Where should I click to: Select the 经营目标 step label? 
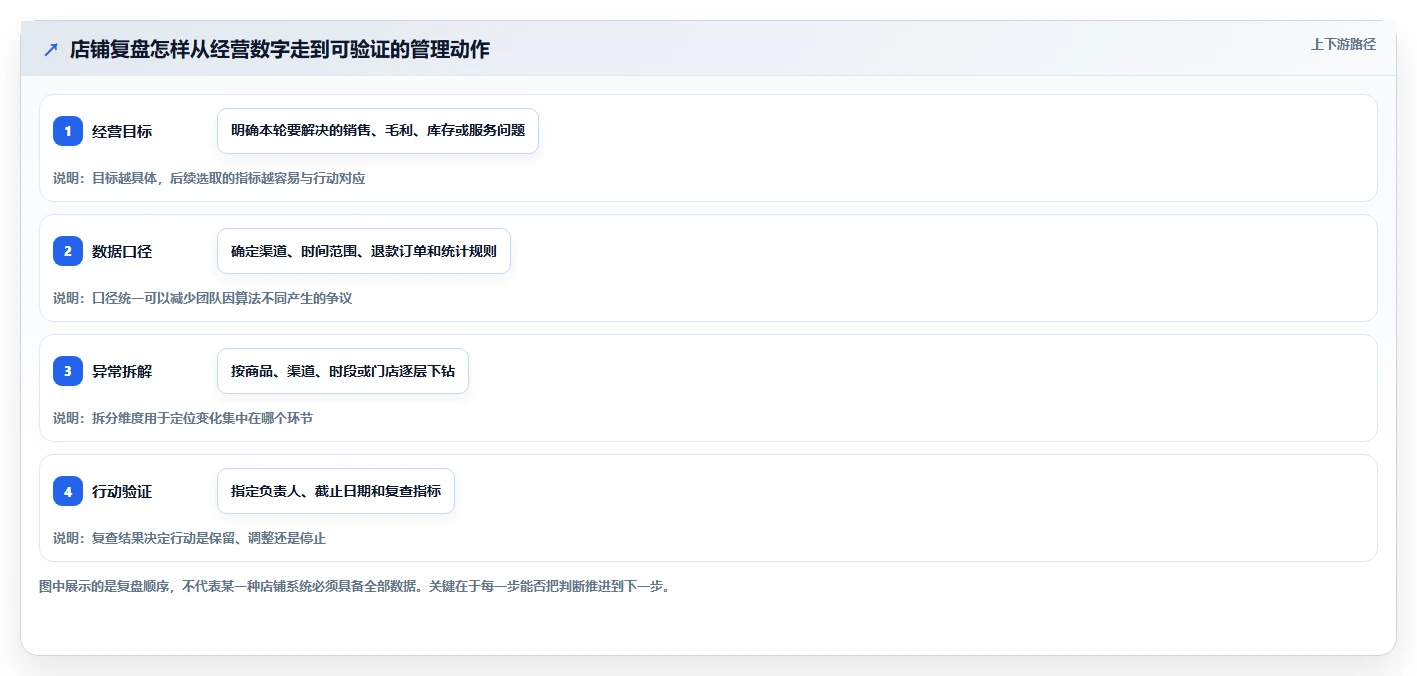click(x=122, y=131)
